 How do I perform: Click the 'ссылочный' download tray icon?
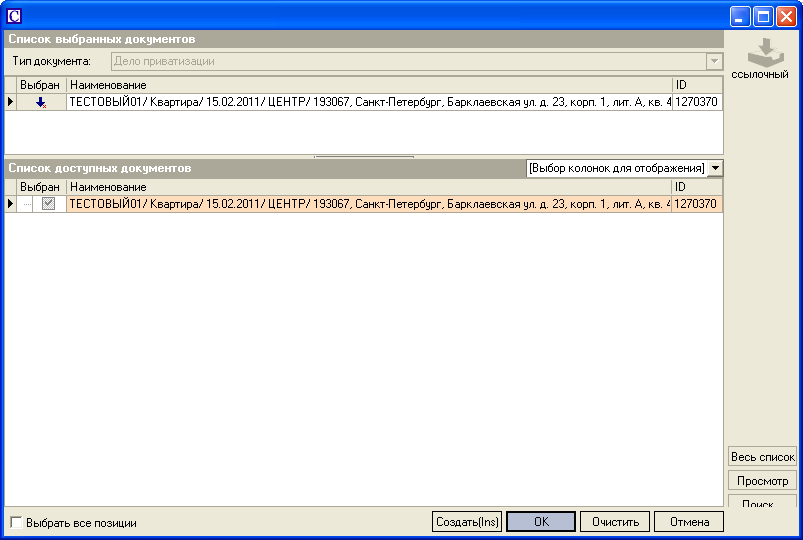click(759, 53)
